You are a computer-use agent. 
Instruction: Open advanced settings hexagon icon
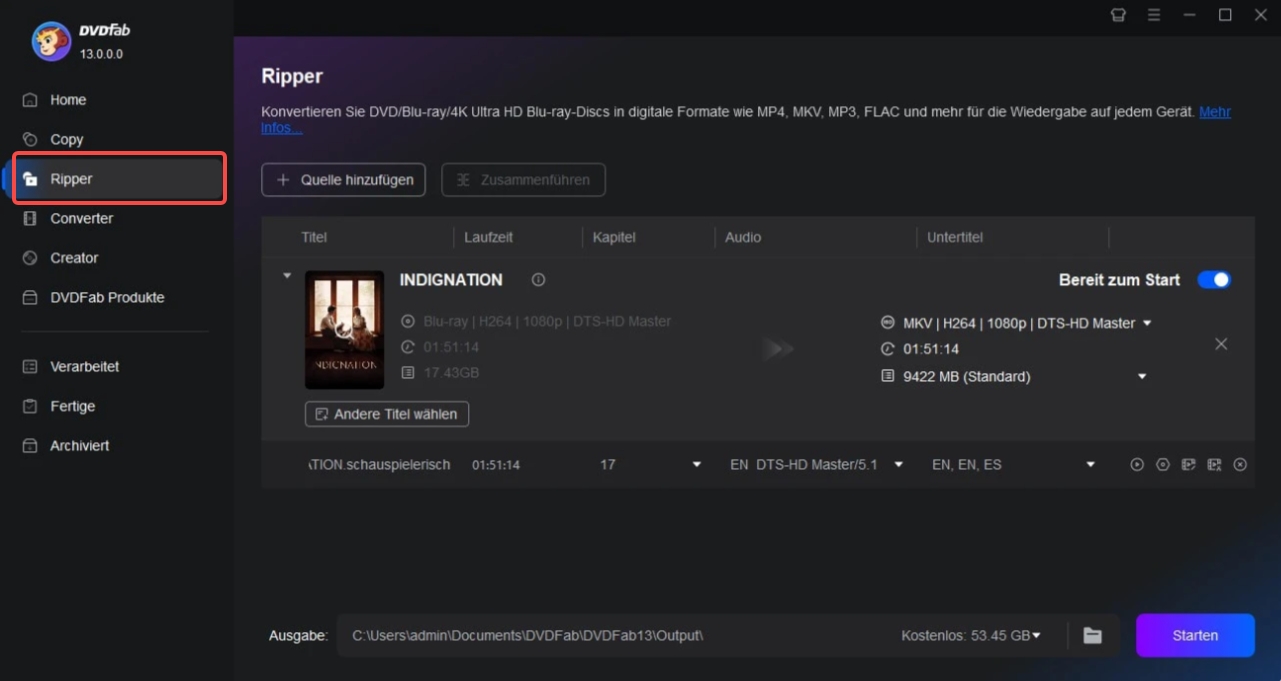click(x=1163, y=465)
